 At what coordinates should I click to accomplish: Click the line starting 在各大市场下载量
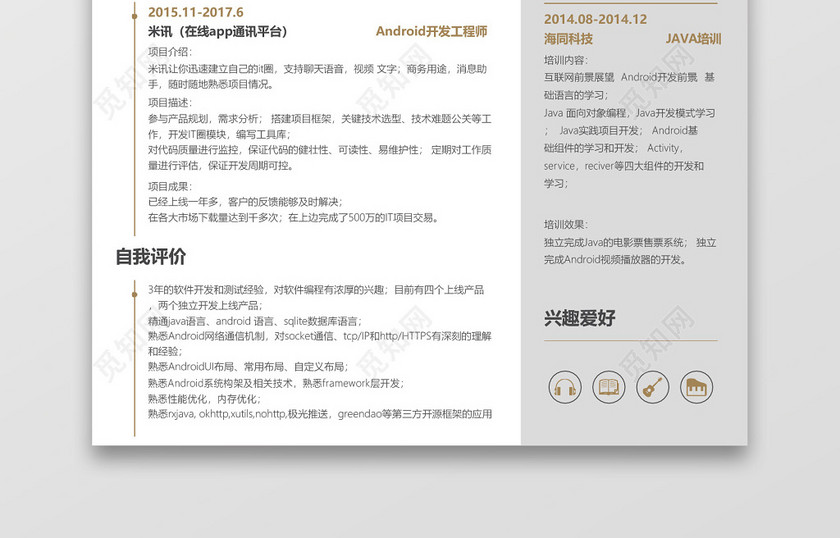294,218
